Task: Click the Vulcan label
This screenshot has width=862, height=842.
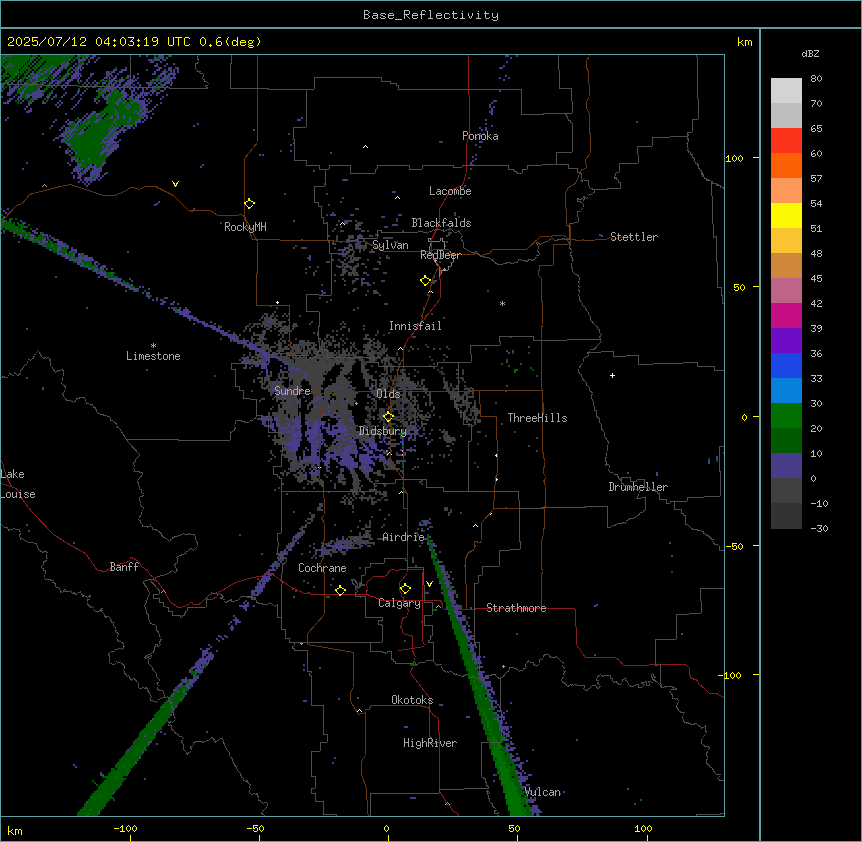Action: [x=543, y=792]
